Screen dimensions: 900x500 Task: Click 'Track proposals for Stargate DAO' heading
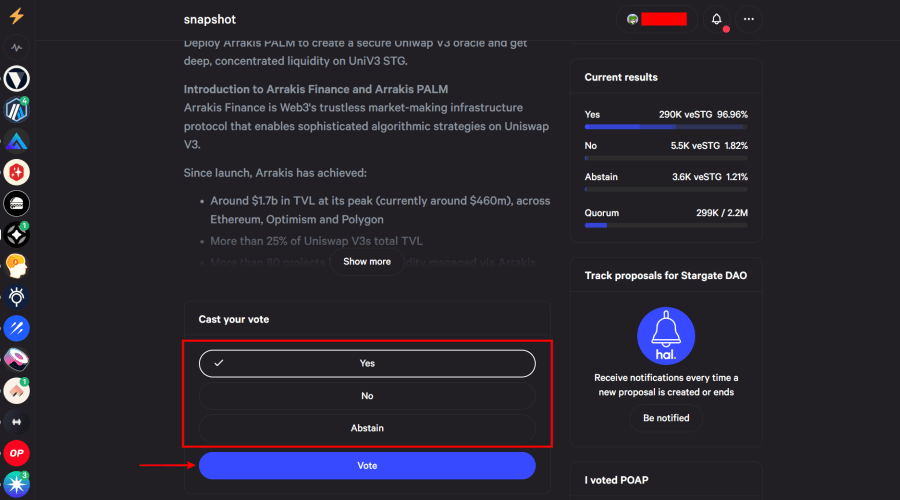(666, 276)
